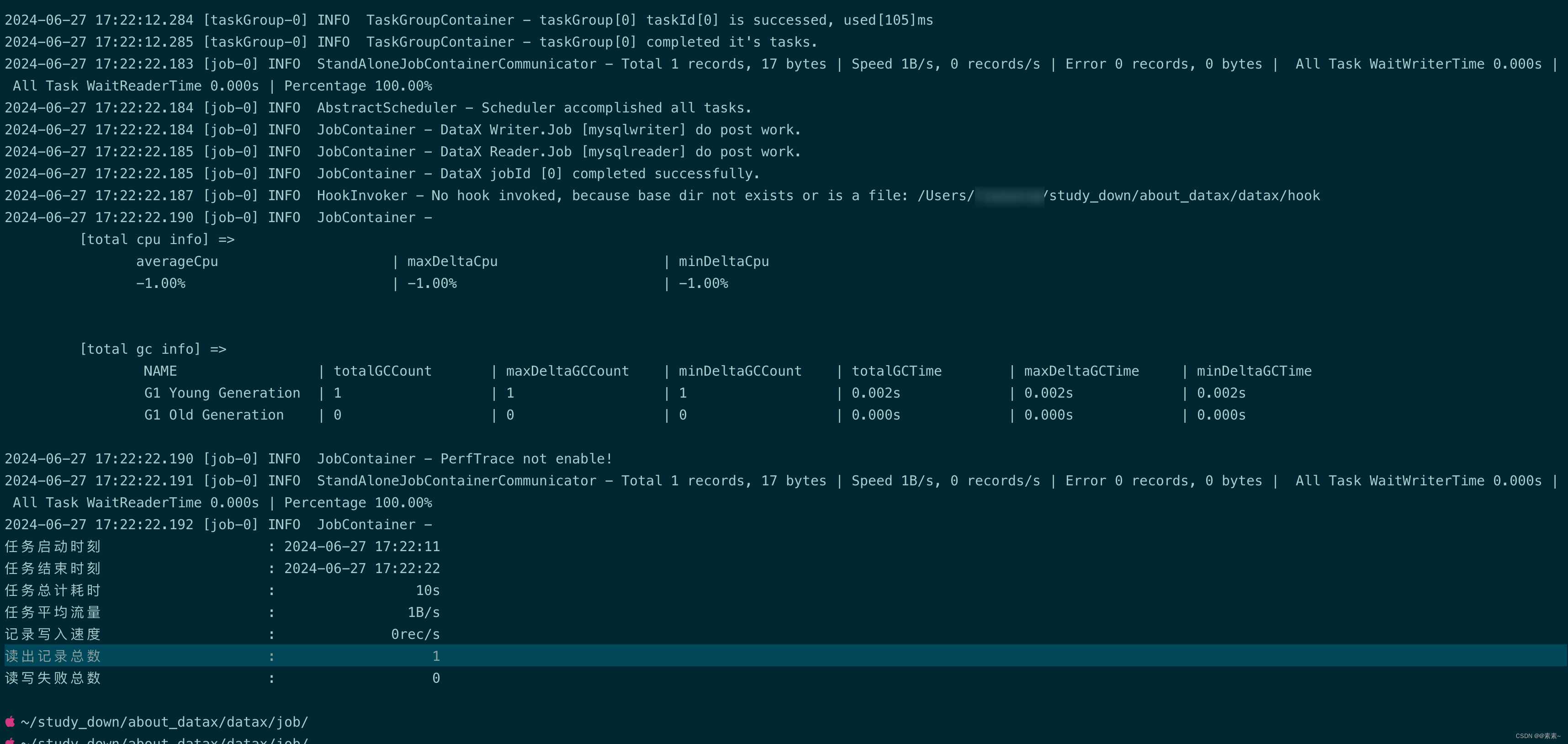Click the -1.00% value under averageCpu

click(x=161, y=283)
